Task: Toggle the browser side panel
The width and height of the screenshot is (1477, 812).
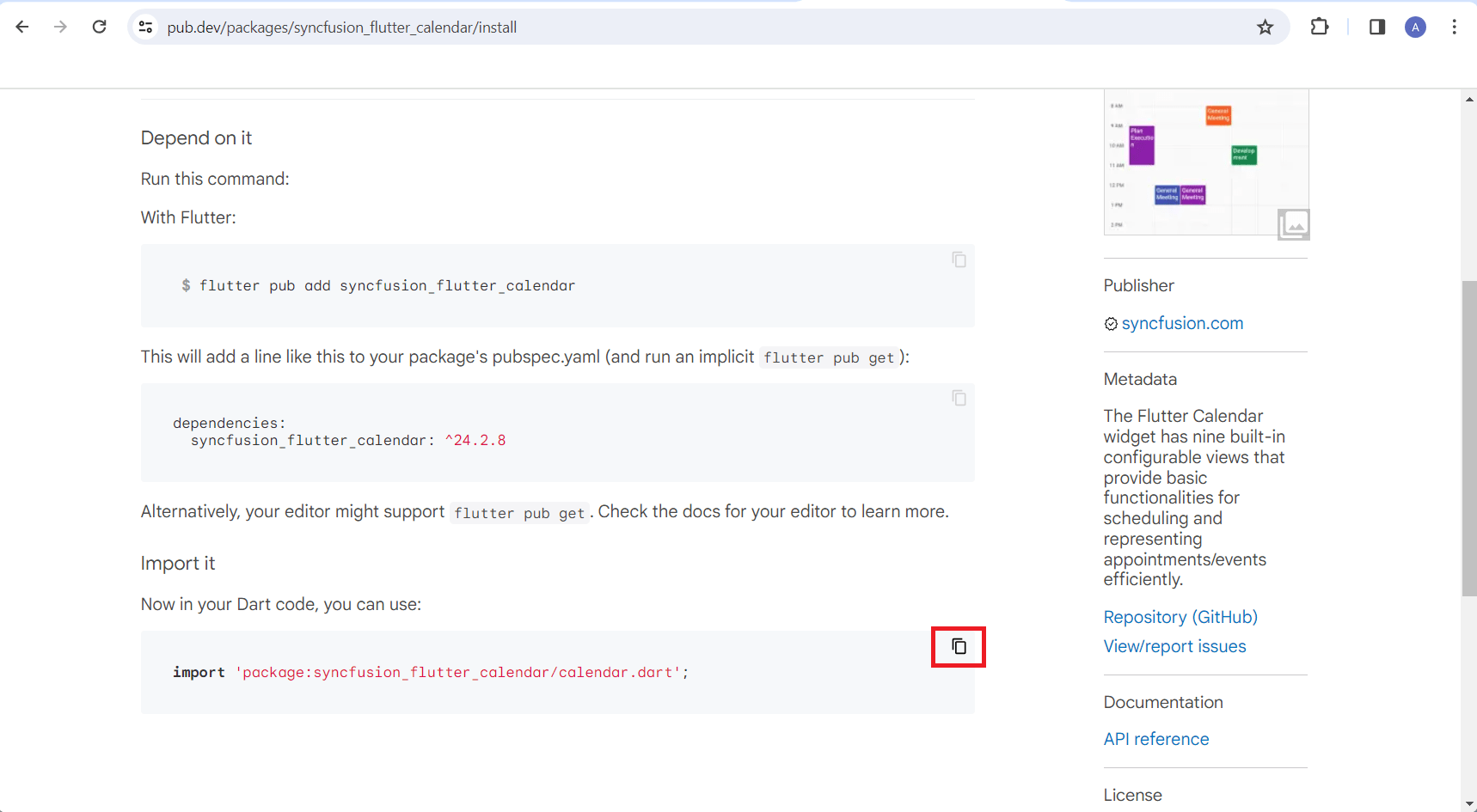Action: [1376, 27]
